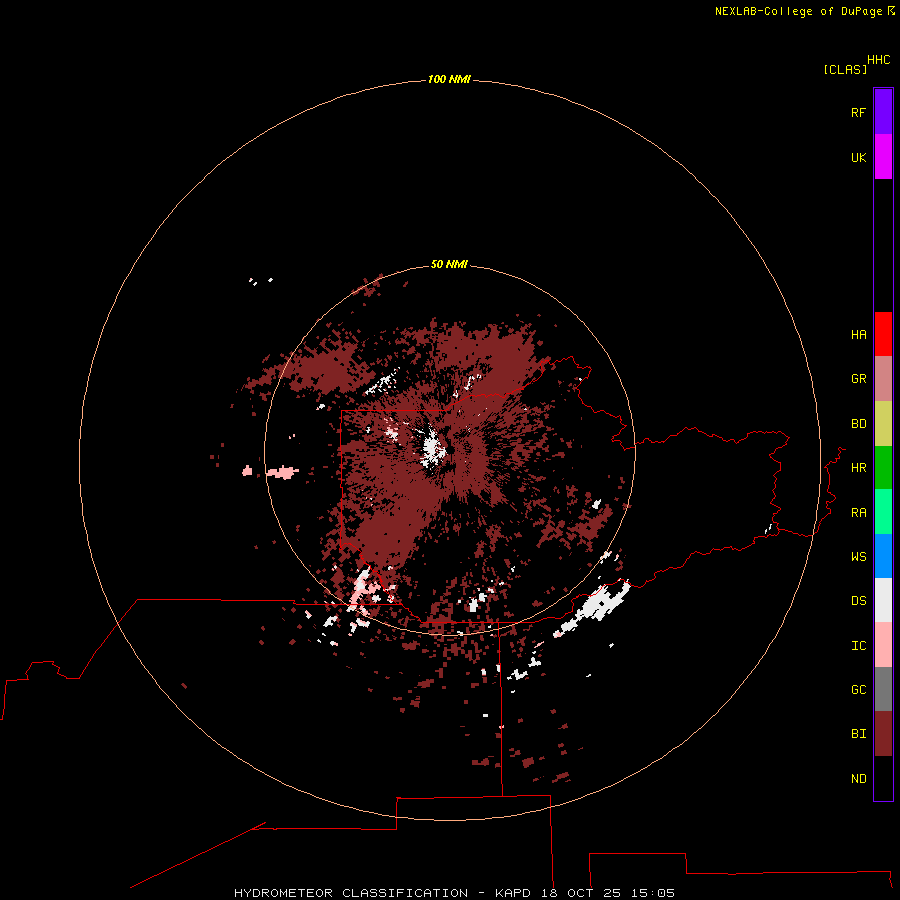Click the HR heavy rain green swatch

[883, 468]
